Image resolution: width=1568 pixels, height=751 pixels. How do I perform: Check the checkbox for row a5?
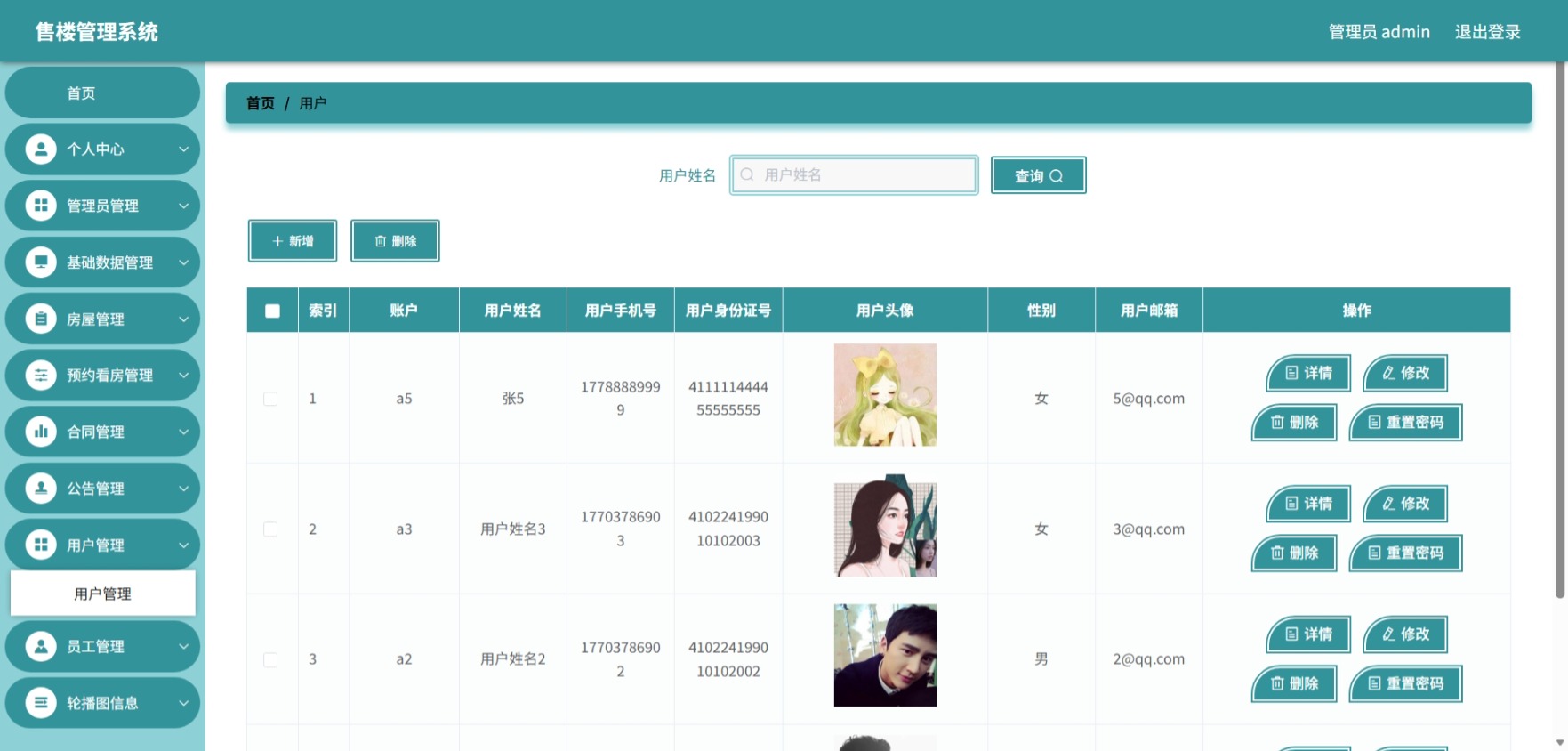(x=270, y=399)
